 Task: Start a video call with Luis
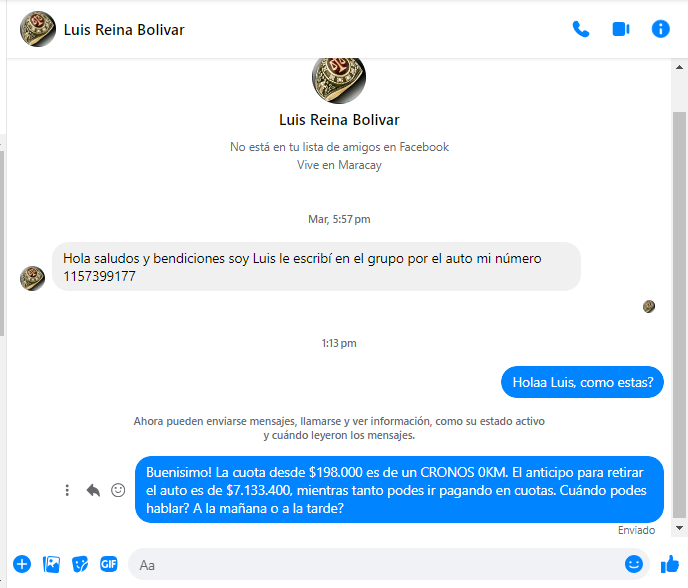click(x=620, y=29)
